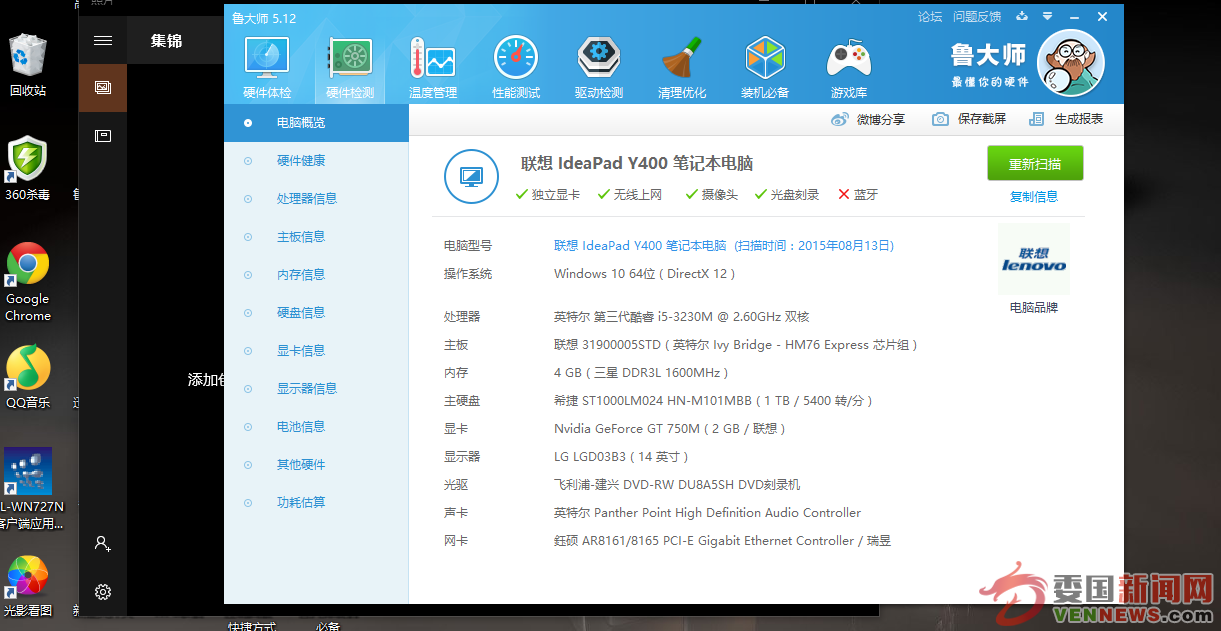The width and height of the screenshot is (1221, 631).
Task: Select 硬件检测 hardware detection tab
Action: (x=350, y=68)
